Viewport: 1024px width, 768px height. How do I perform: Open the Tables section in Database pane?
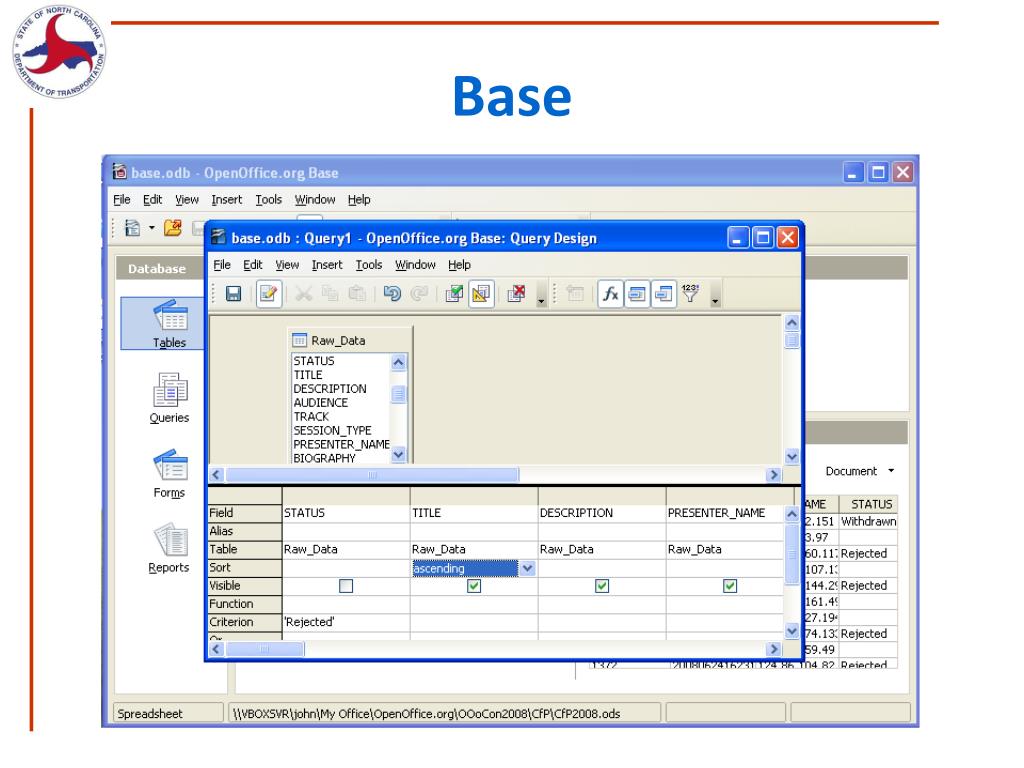pyautogui.click(x=170, y=324)
